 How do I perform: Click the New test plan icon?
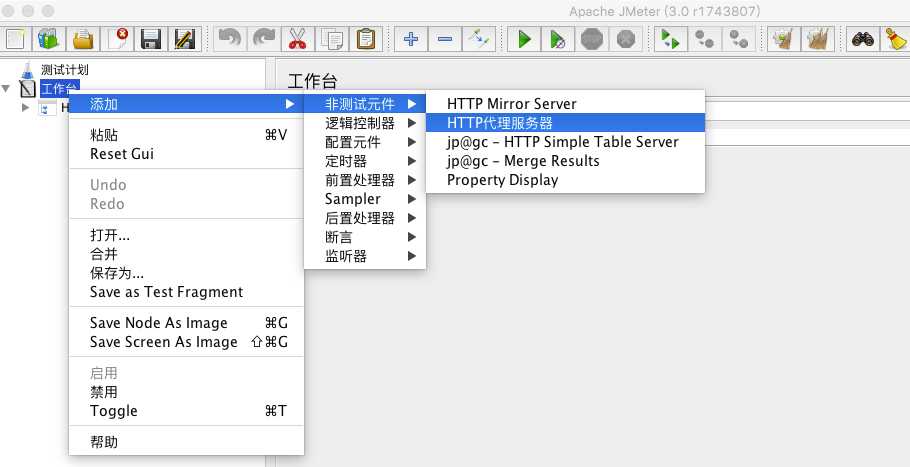point(15,39)
